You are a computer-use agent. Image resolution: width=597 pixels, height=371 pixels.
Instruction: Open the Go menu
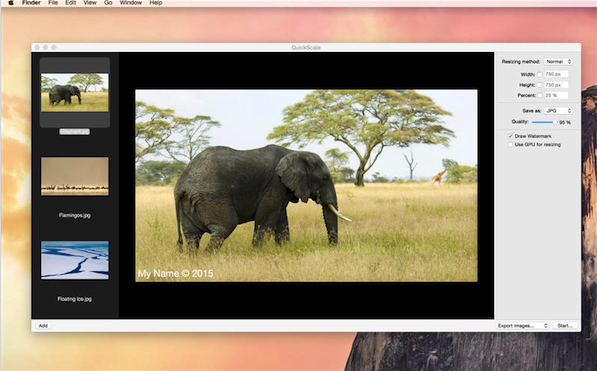click(x=108, y=3)
